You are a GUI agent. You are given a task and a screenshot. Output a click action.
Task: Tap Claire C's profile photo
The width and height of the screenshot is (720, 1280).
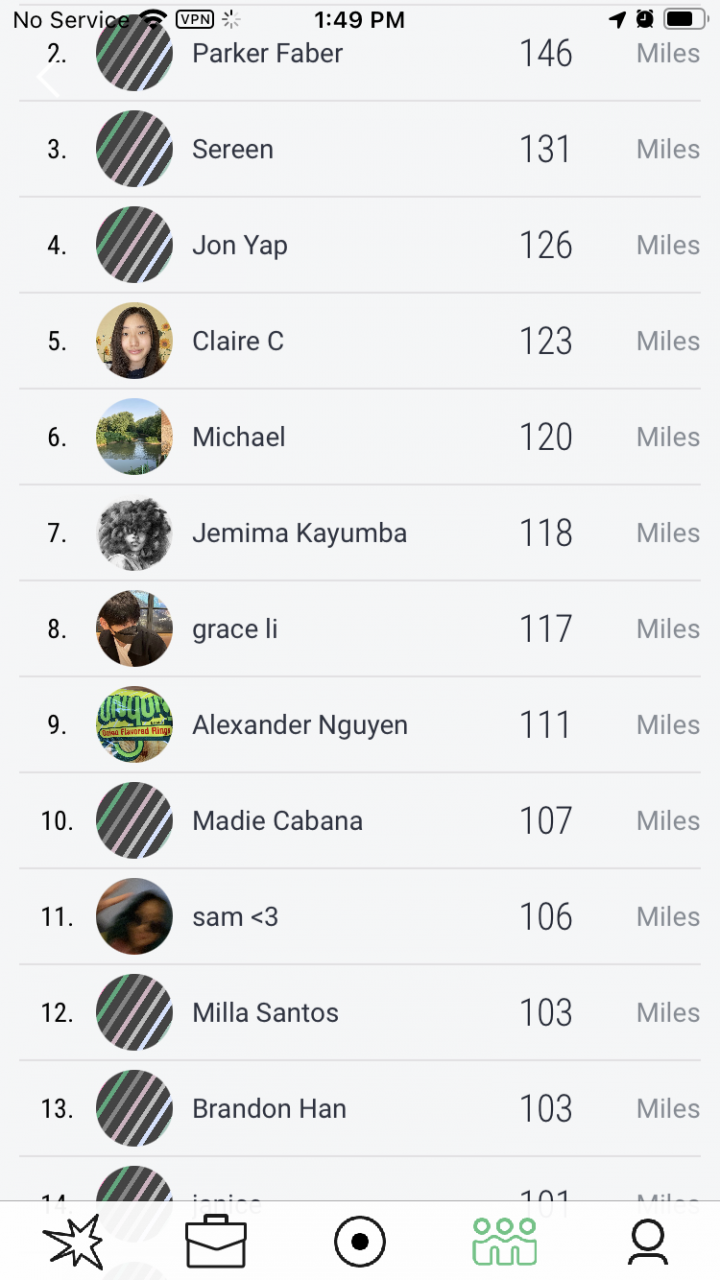(x=134, y=341)
